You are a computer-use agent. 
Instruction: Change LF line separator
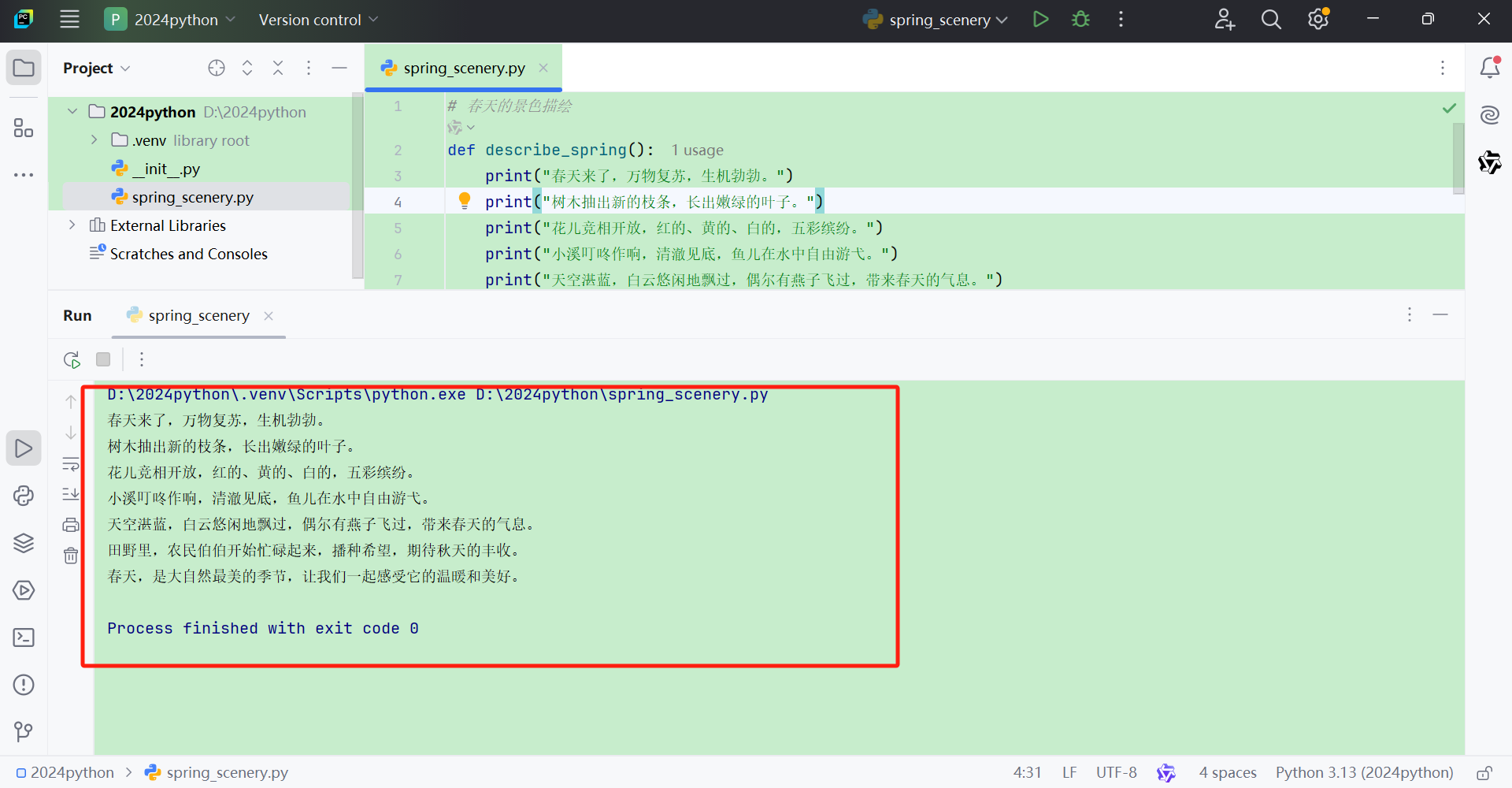click(1069, 772)
